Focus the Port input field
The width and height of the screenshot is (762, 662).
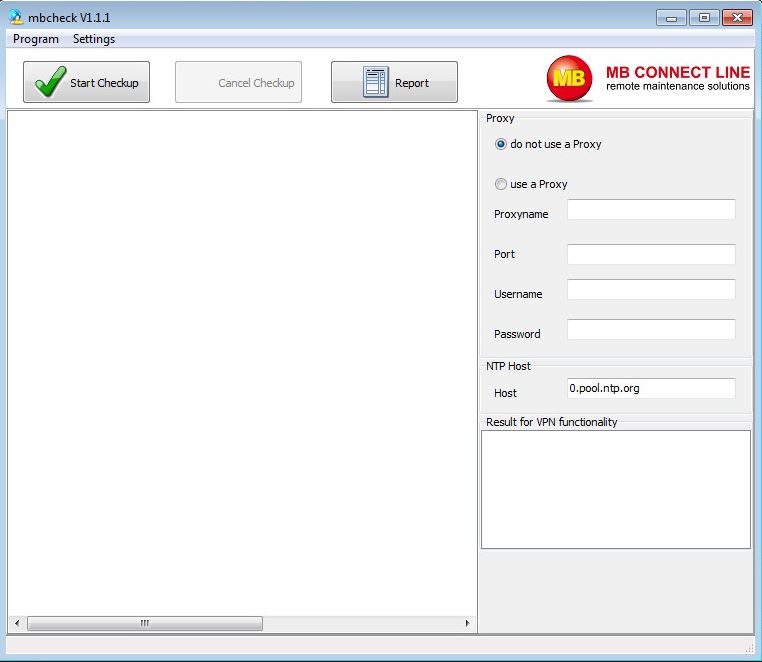point(651,254)
